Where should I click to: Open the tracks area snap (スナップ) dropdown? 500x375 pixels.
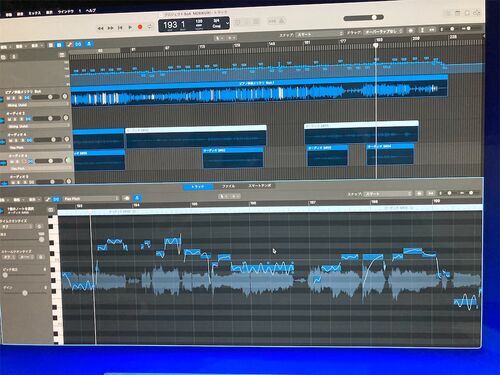pyautogui.click(x=319, y=34)
